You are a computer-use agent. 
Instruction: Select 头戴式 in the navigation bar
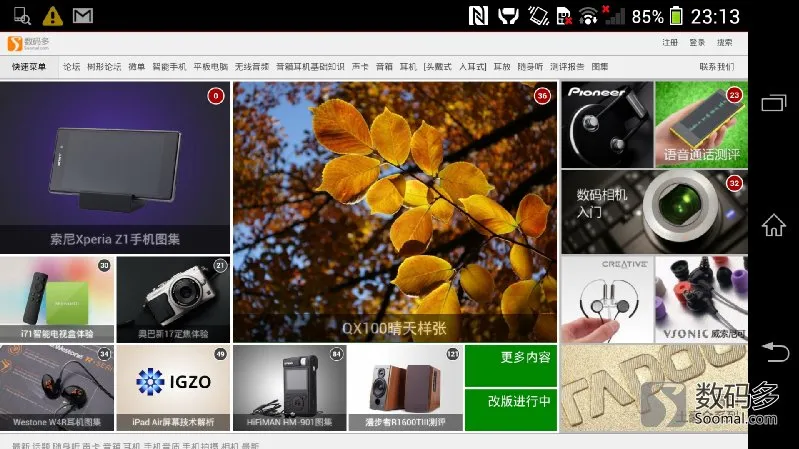click(x=438, y=67)
